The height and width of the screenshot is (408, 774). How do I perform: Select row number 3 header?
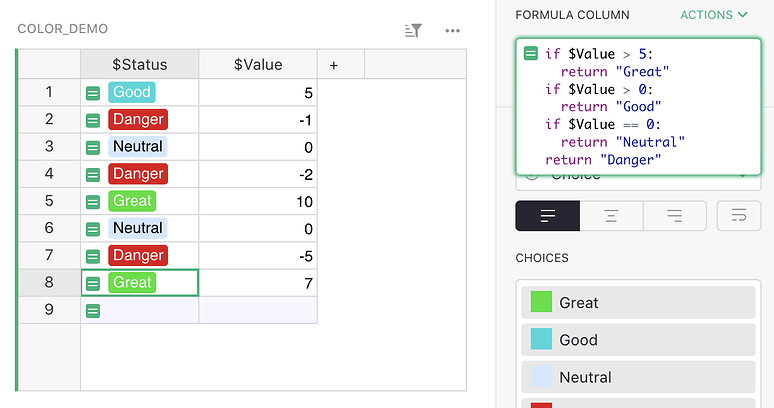click(49, 147)
